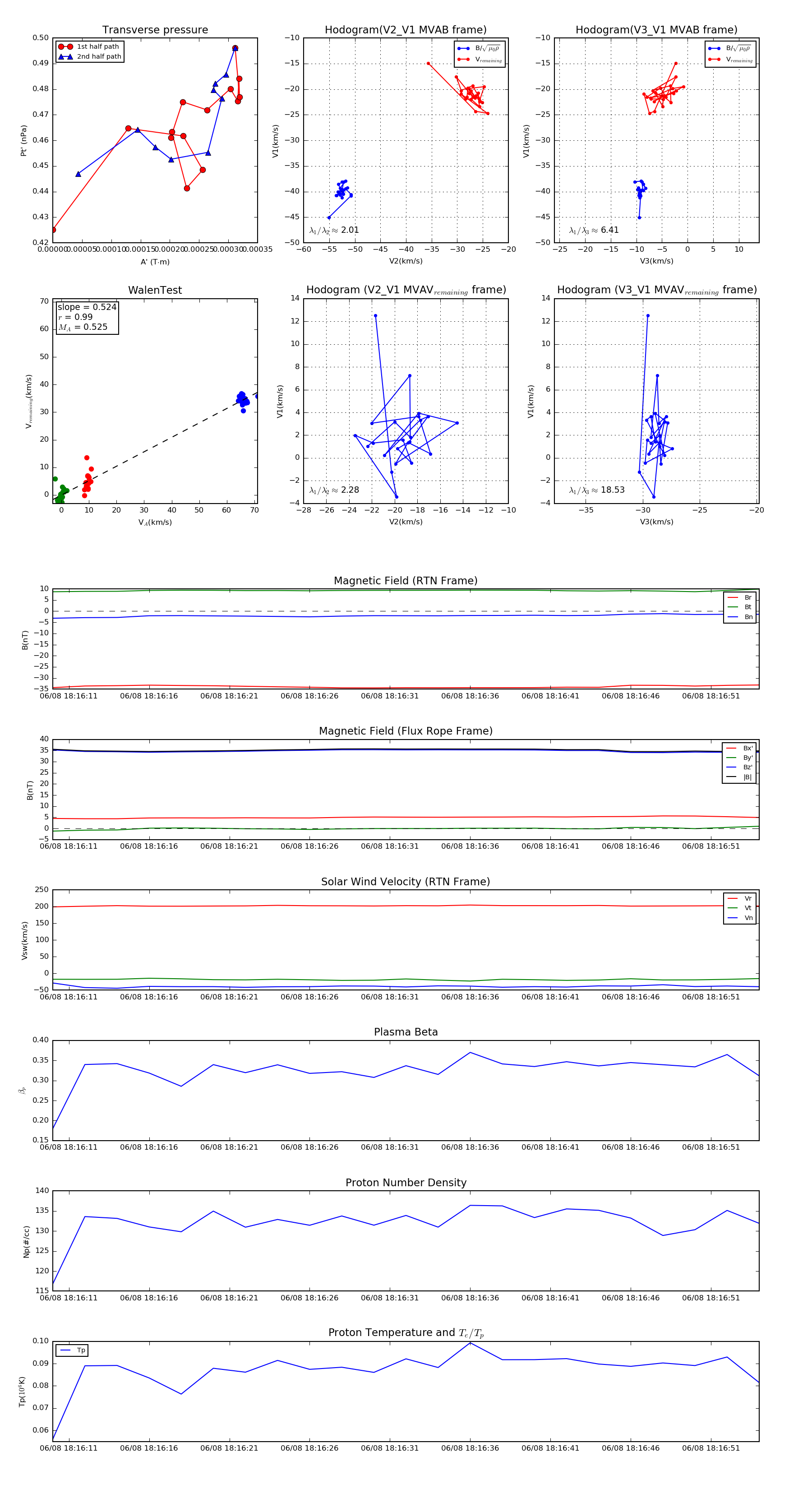Click the "Vsw(km/s)" y-axis label
The height and width of the screenshot is (1489, 812).
tap(24, 941)
